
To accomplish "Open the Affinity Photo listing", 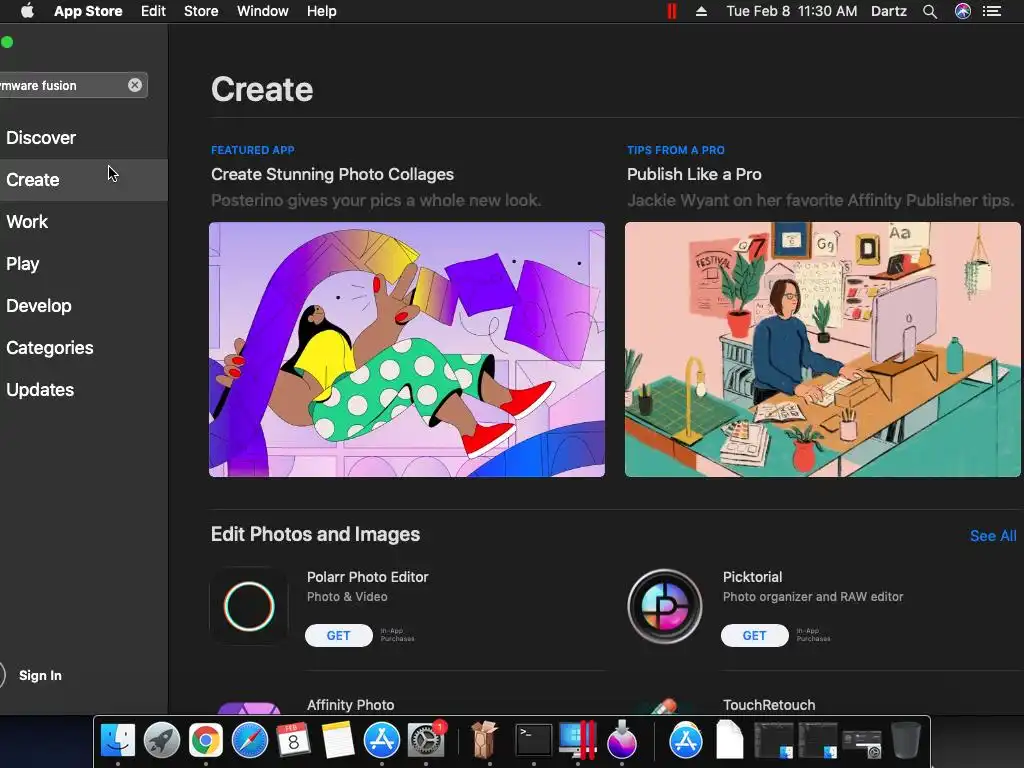I will [351, 705].
